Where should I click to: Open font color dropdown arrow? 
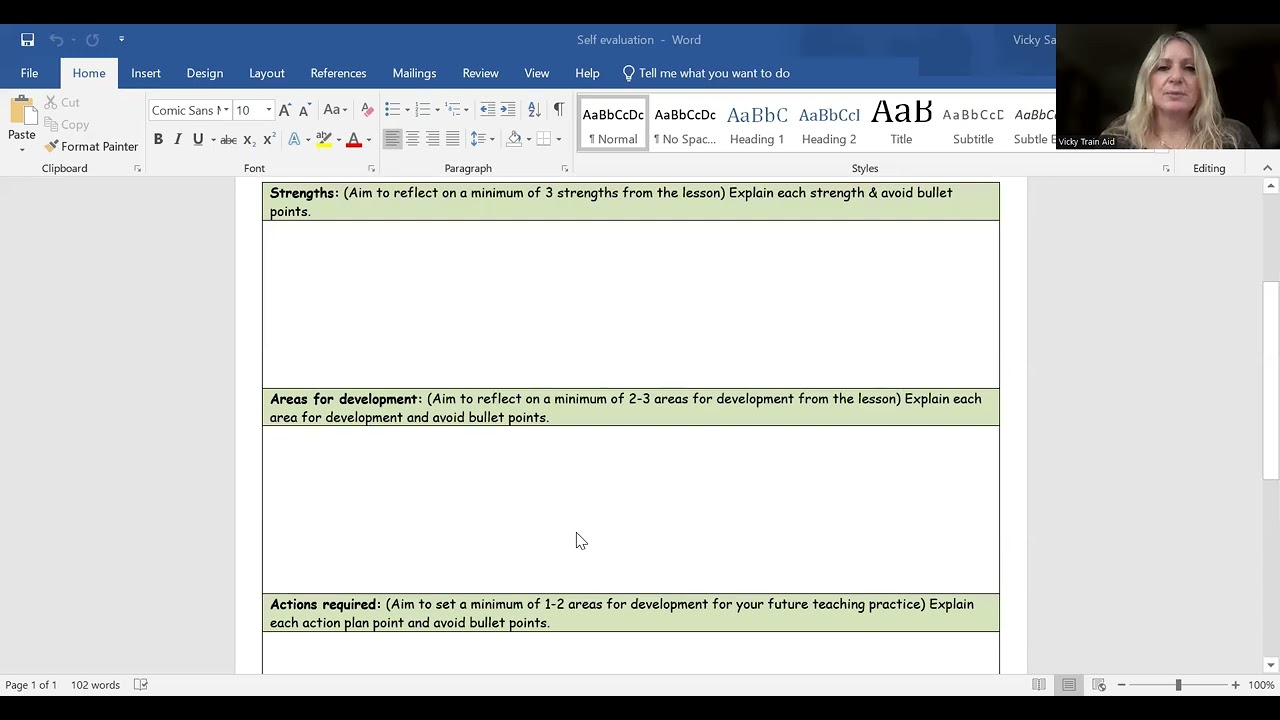(368, 139)
